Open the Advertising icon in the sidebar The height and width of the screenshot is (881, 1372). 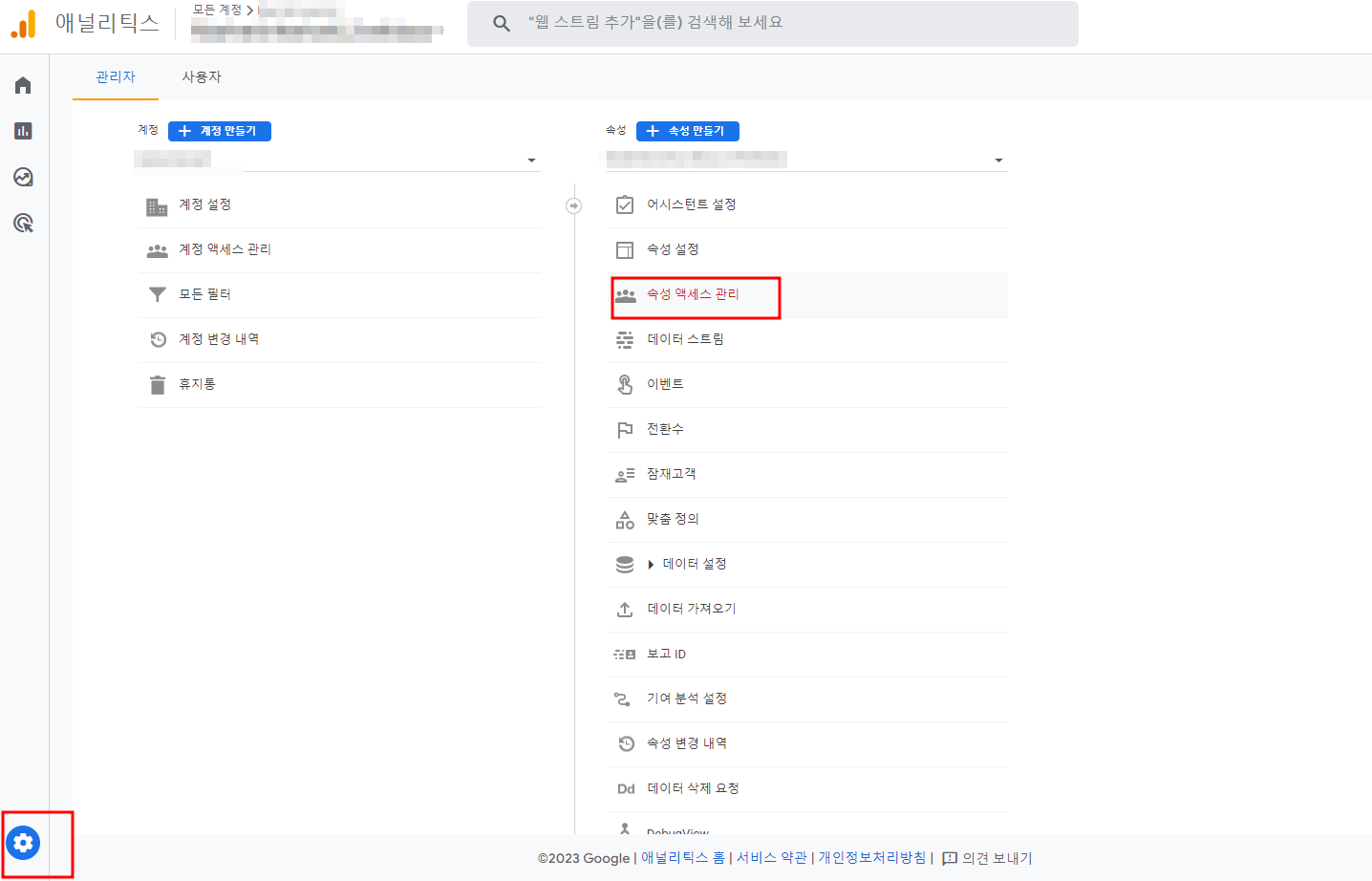[23, 223]
